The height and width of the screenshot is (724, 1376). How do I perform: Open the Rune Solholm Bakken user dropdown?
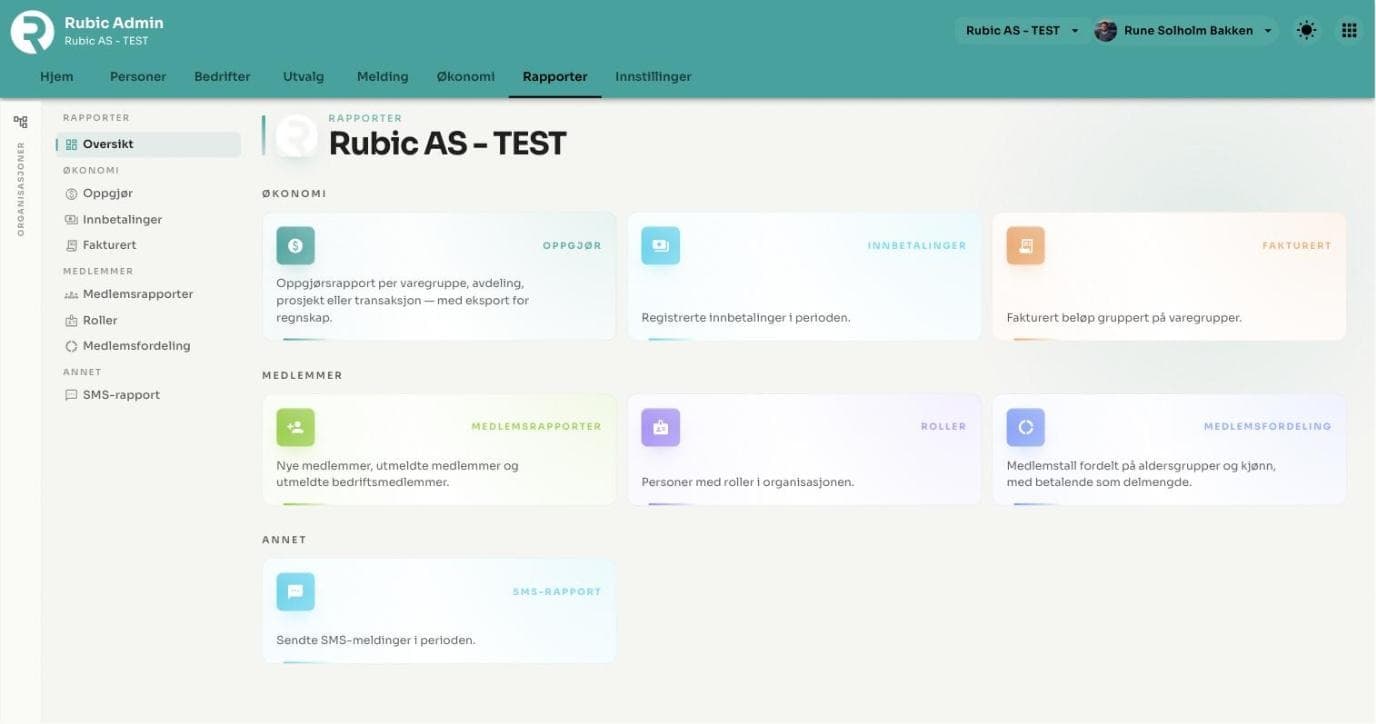(1185, 31)
